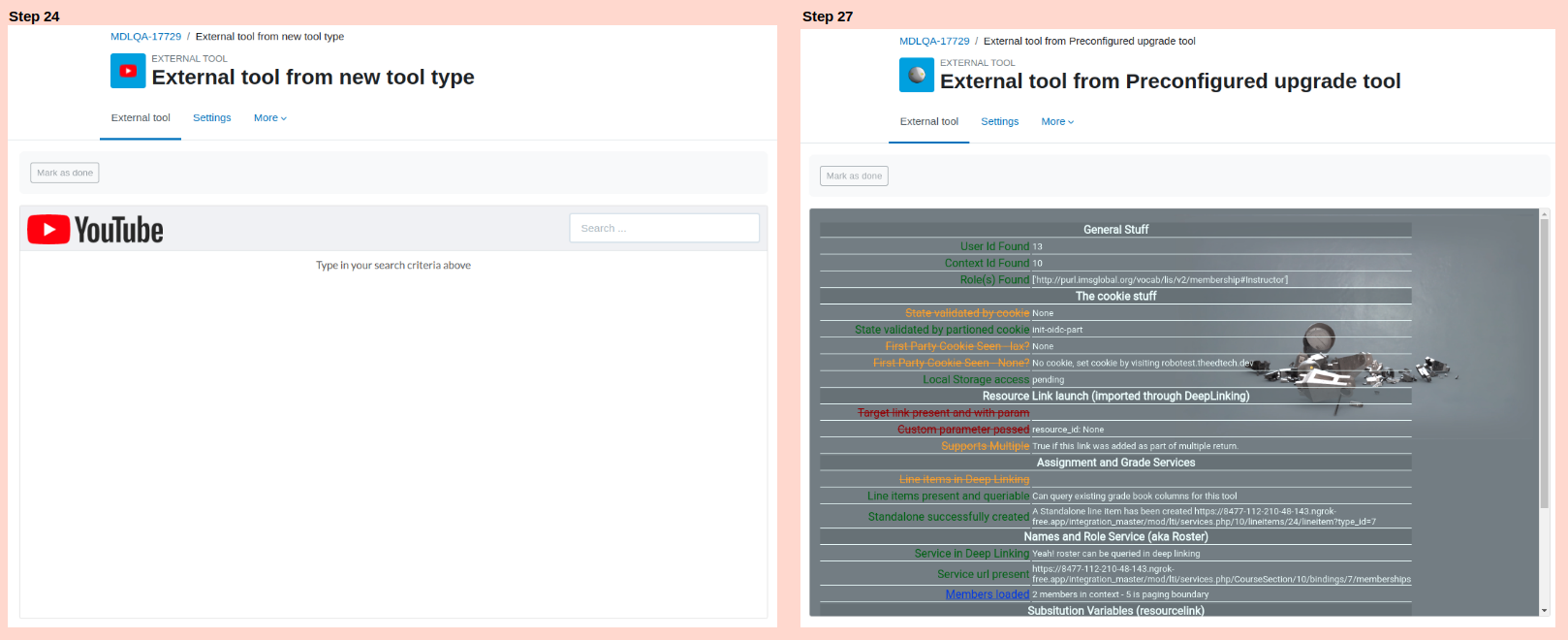The width and height of the screenshot is (1568, 640).
Task: Click the YouTube activity icon in Step 24
Action: (x=128, y=71)
